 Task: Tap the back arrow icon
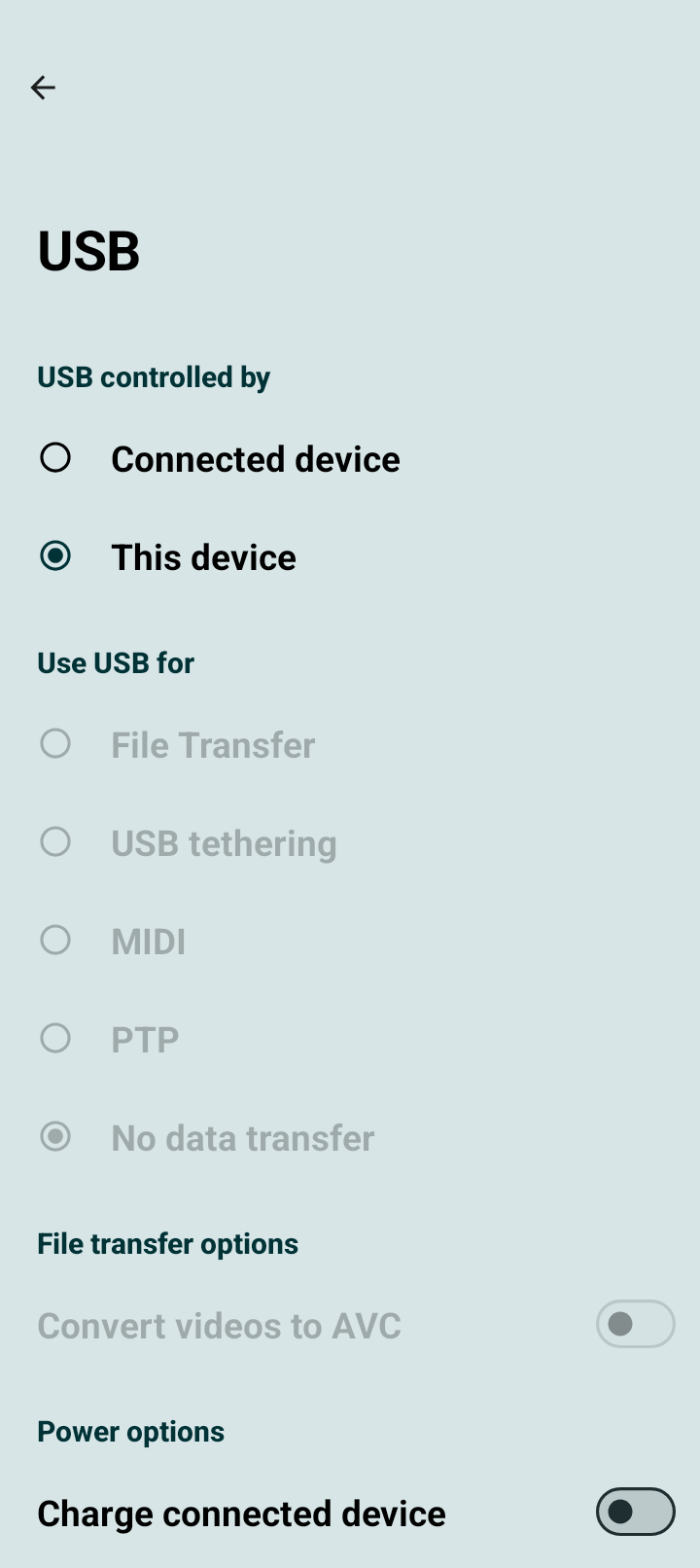pos(43,88)
